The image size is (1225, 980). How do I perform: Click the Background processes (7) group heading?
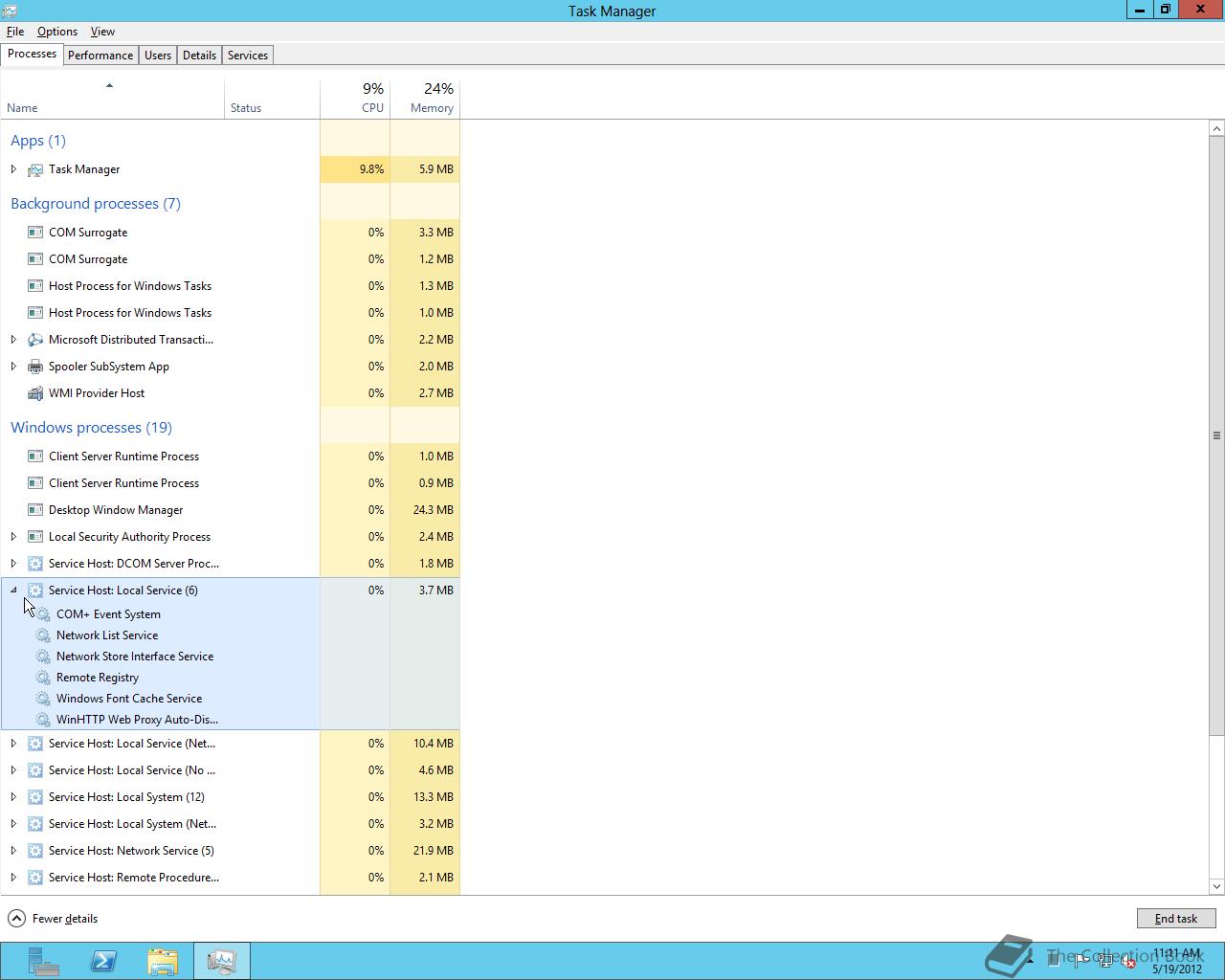(x=95, y=204)
